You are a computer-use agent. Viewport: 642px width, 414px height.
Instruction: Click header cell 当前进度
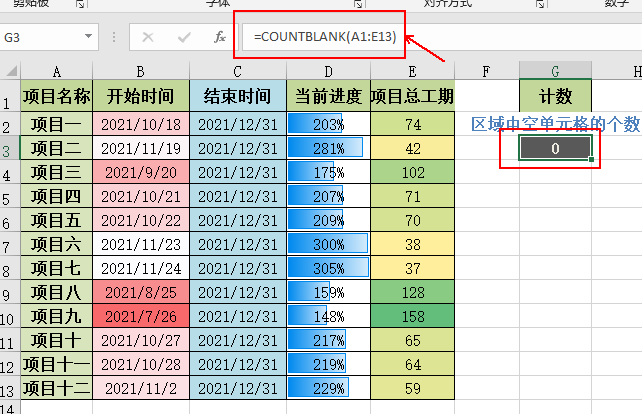[x=328, y=96]
